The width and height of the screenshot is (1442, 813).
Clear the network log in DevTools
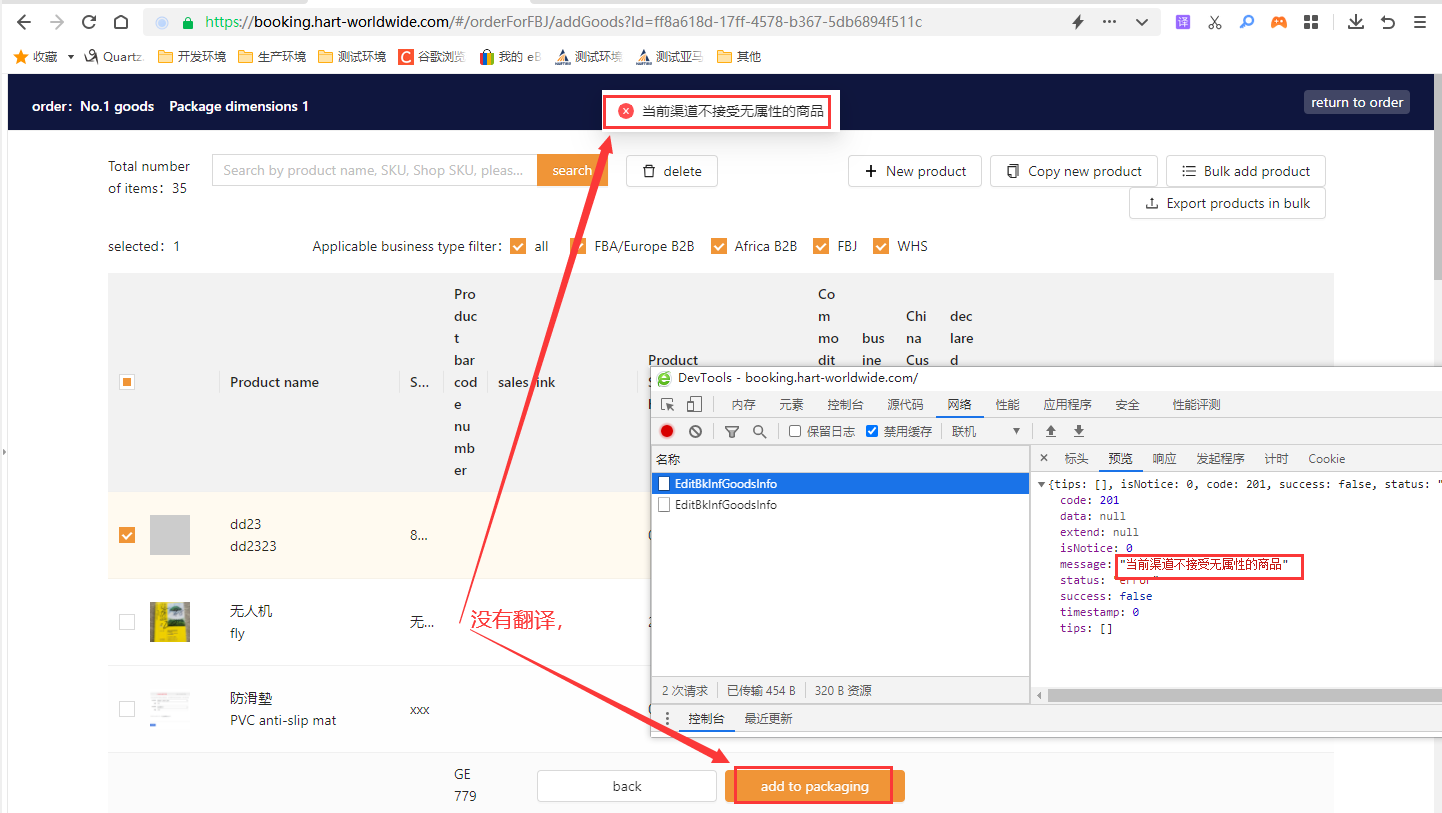695,431
